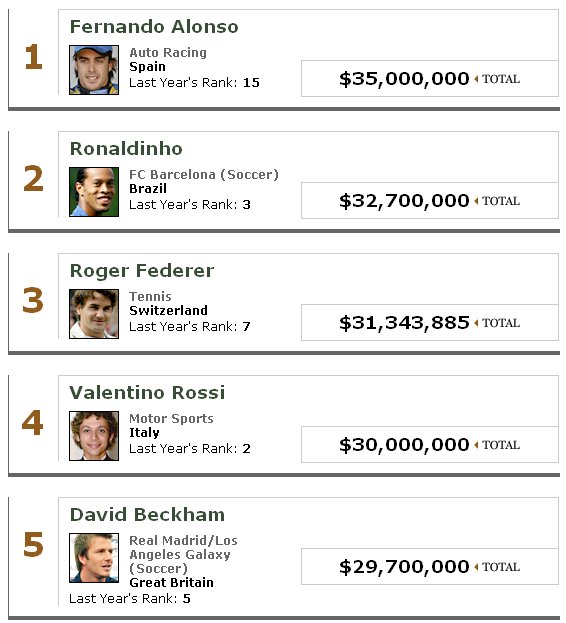566x623 pixels.
Task: Open Ronaldinho's profile photo
Action: click(x=94, y=192)
